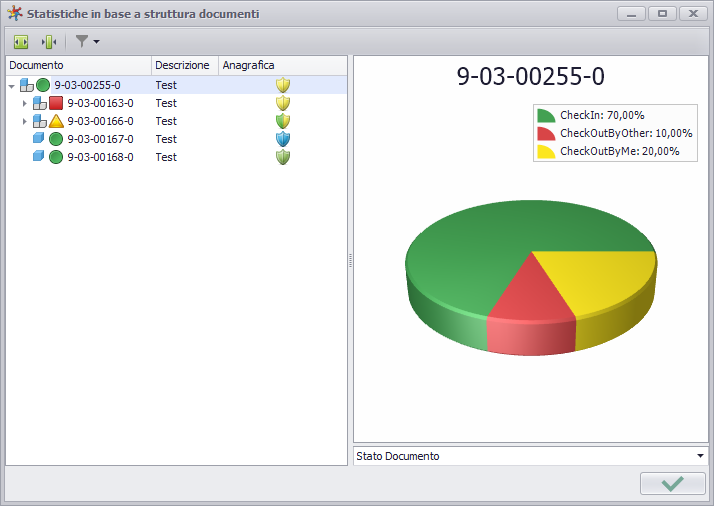Viewport: 714px width, 506px height.
Task: Click green-yellow shield in 9-03-00166-0 row
Action: click(283, 121)
